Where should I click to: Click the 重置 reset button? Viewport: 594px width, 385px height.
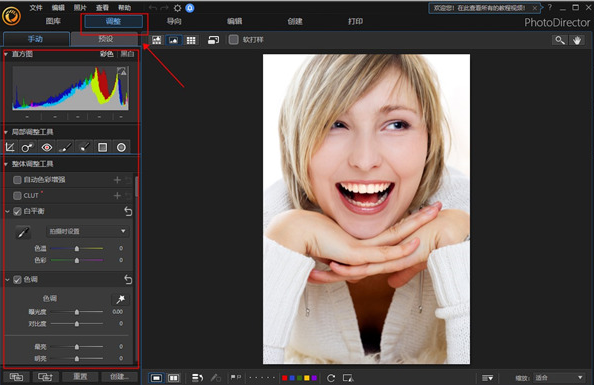click(80, 377)
